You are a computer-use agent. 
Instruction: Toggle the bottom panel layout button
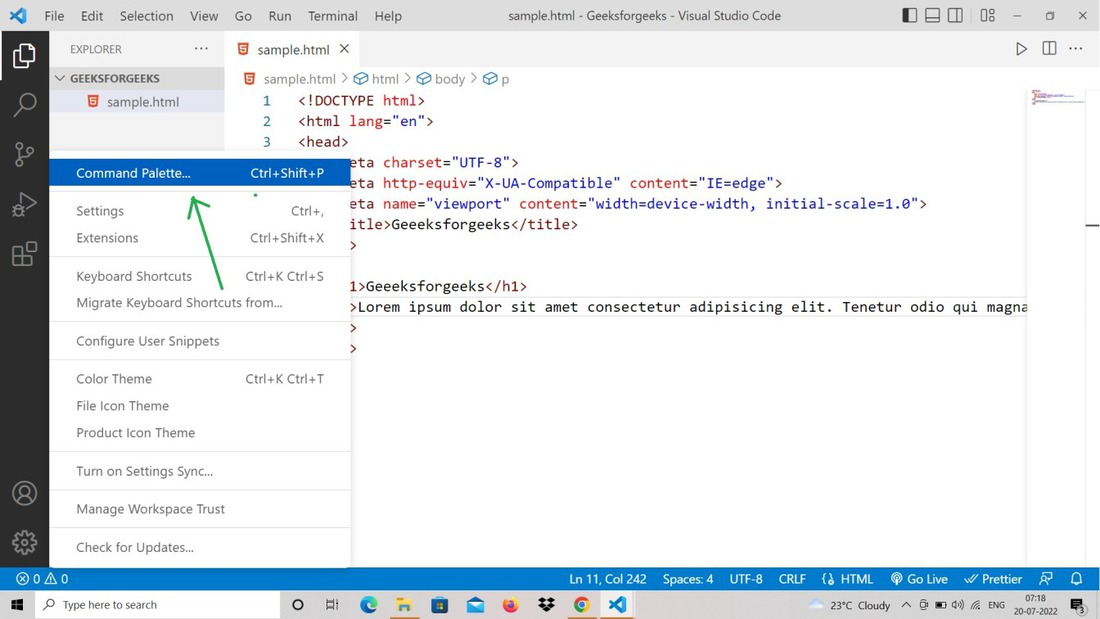[932, 16]
